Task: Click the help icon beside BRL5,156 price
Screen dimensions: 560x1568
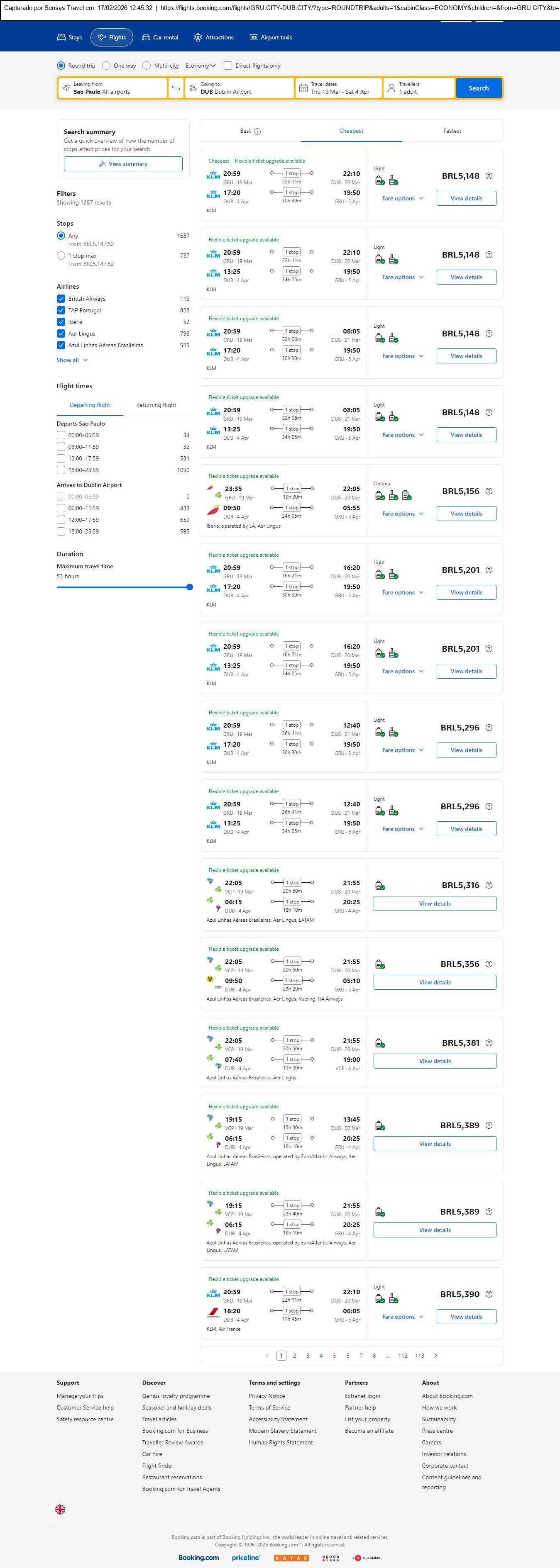Action: coord(489,491)
